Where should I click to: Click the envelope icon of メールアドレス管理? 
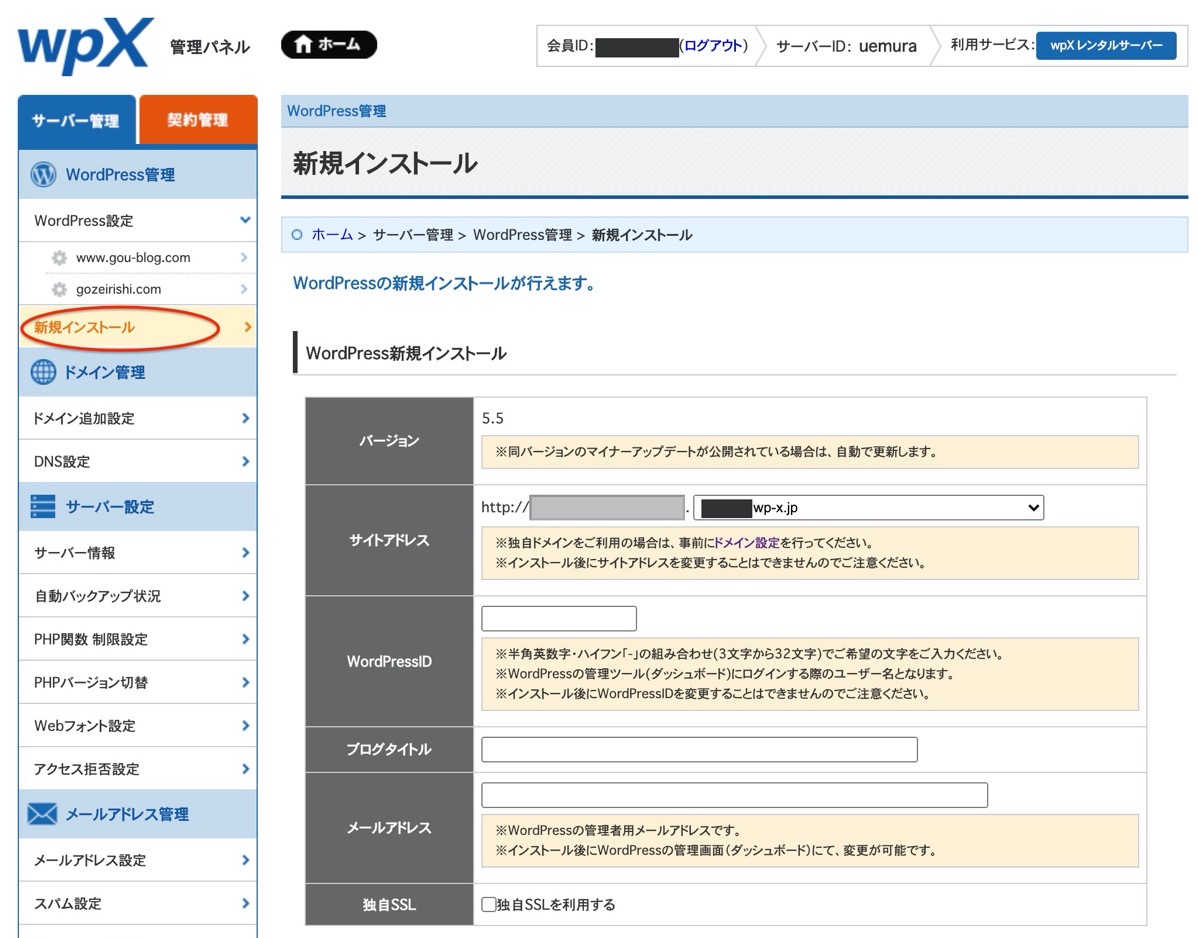[x=42, y=814]
